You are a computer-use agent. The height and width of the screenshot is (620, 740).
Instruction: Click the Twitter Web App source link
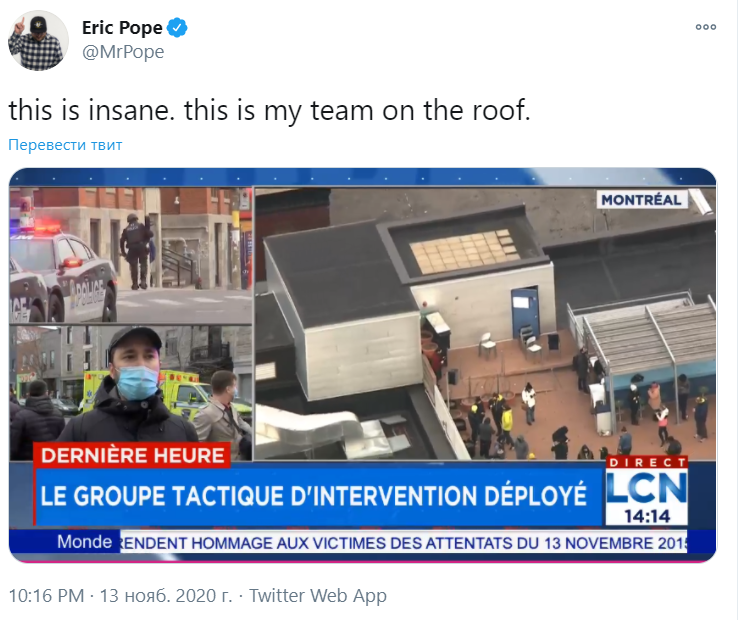pyautogui.click(x=318, y=596)
